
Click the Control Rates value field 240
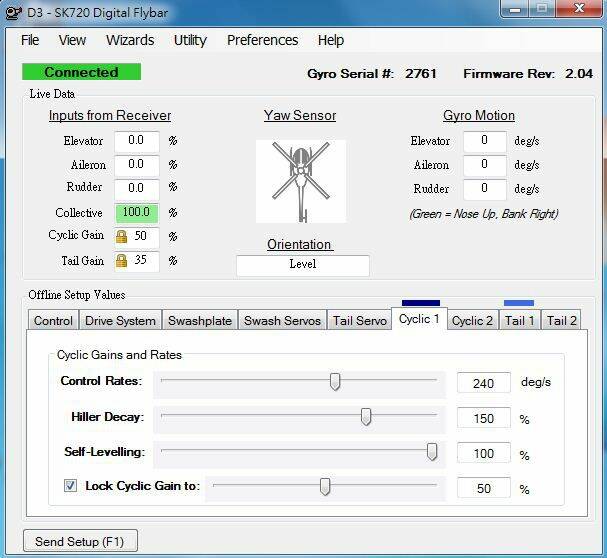coord(484,383)
